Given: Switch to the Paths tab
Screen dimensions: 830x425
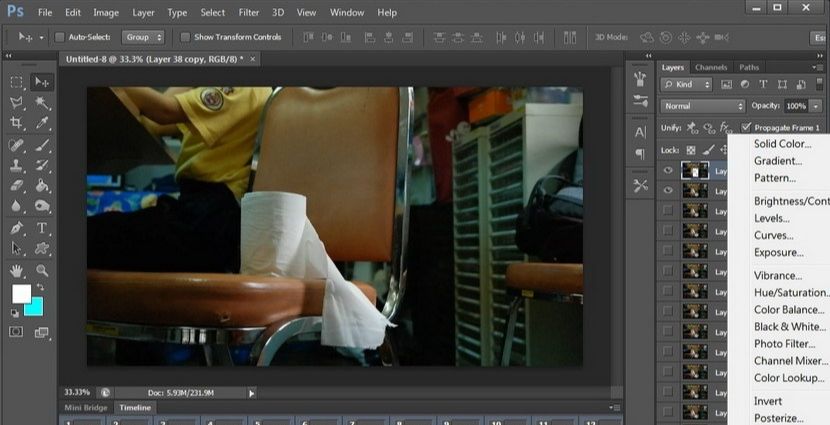Looking at the screenshot, I should click(x=749, y=67).
